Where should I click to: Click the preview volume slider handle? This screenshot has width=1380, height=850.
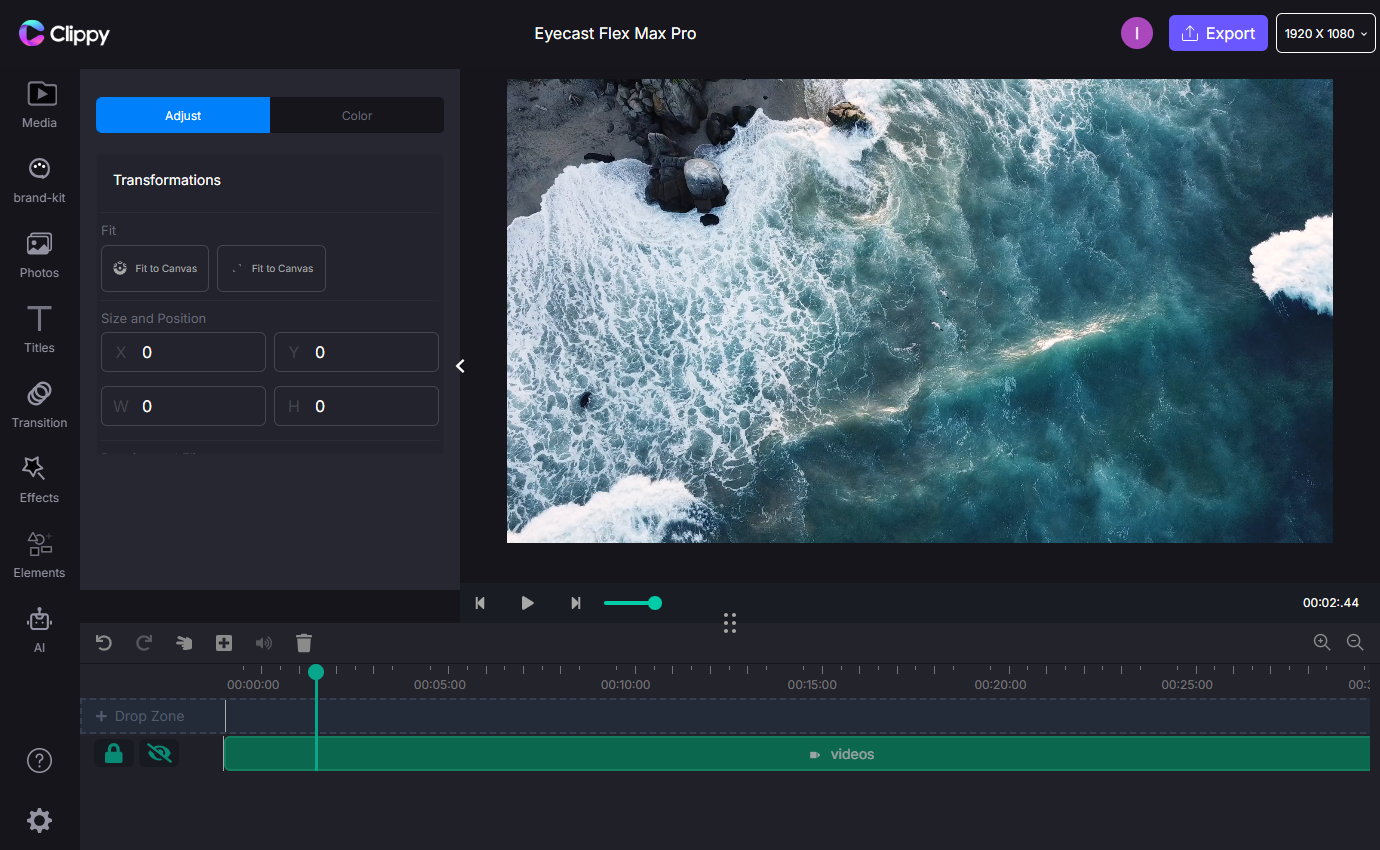click(x=655, y=603)
